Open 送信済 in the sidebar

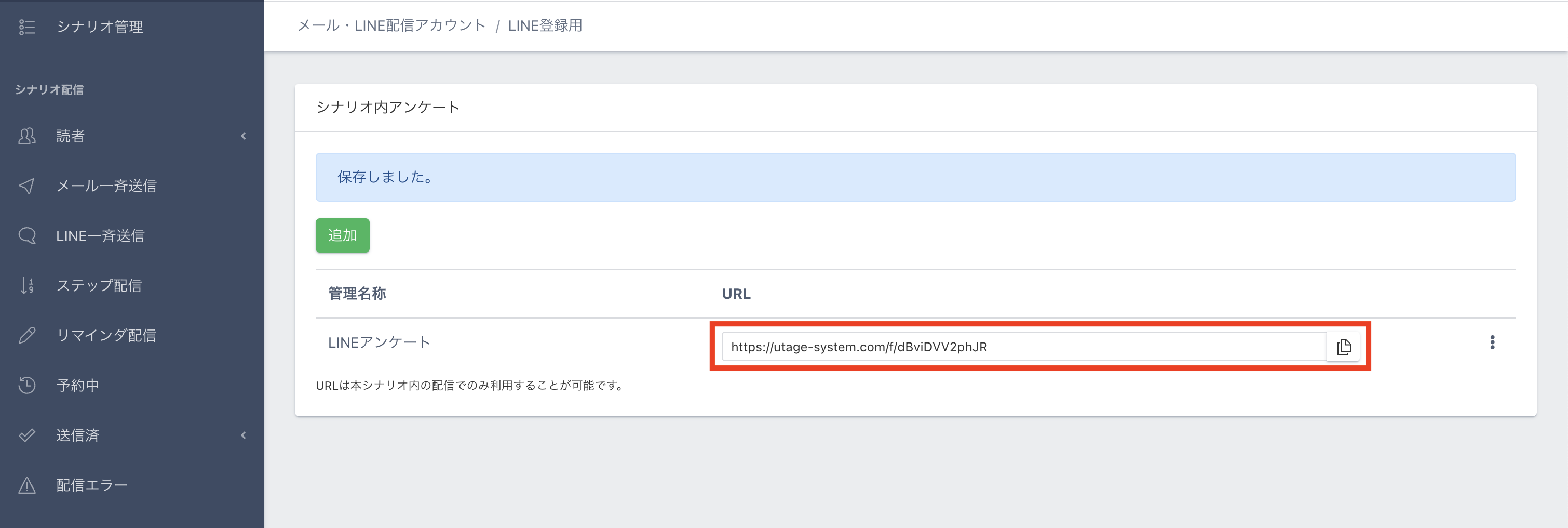pyautogui.click(x=78, y=435)
